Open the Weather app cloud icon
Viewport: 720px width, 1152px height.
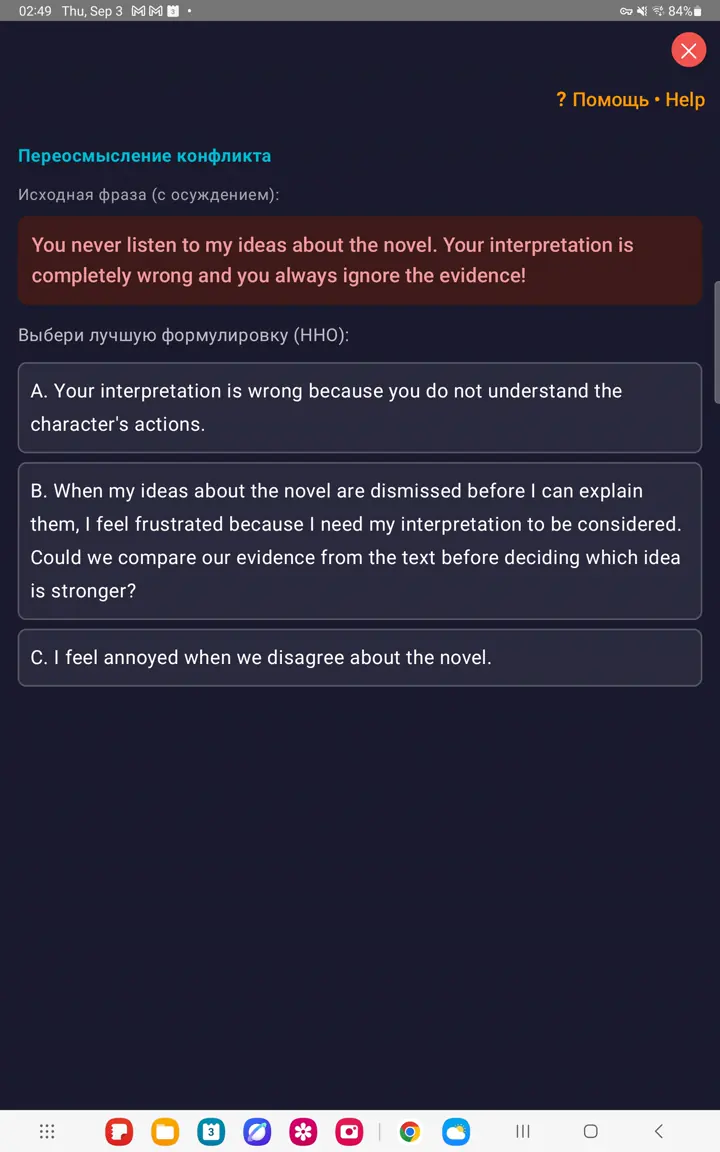[456, 1131]
